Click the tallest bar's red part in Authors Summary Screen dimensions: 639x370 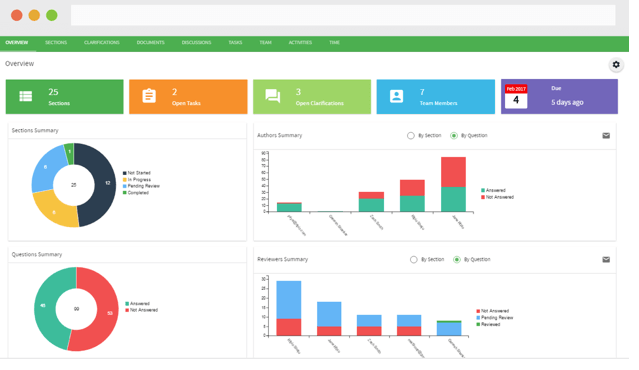click(453, 172)
